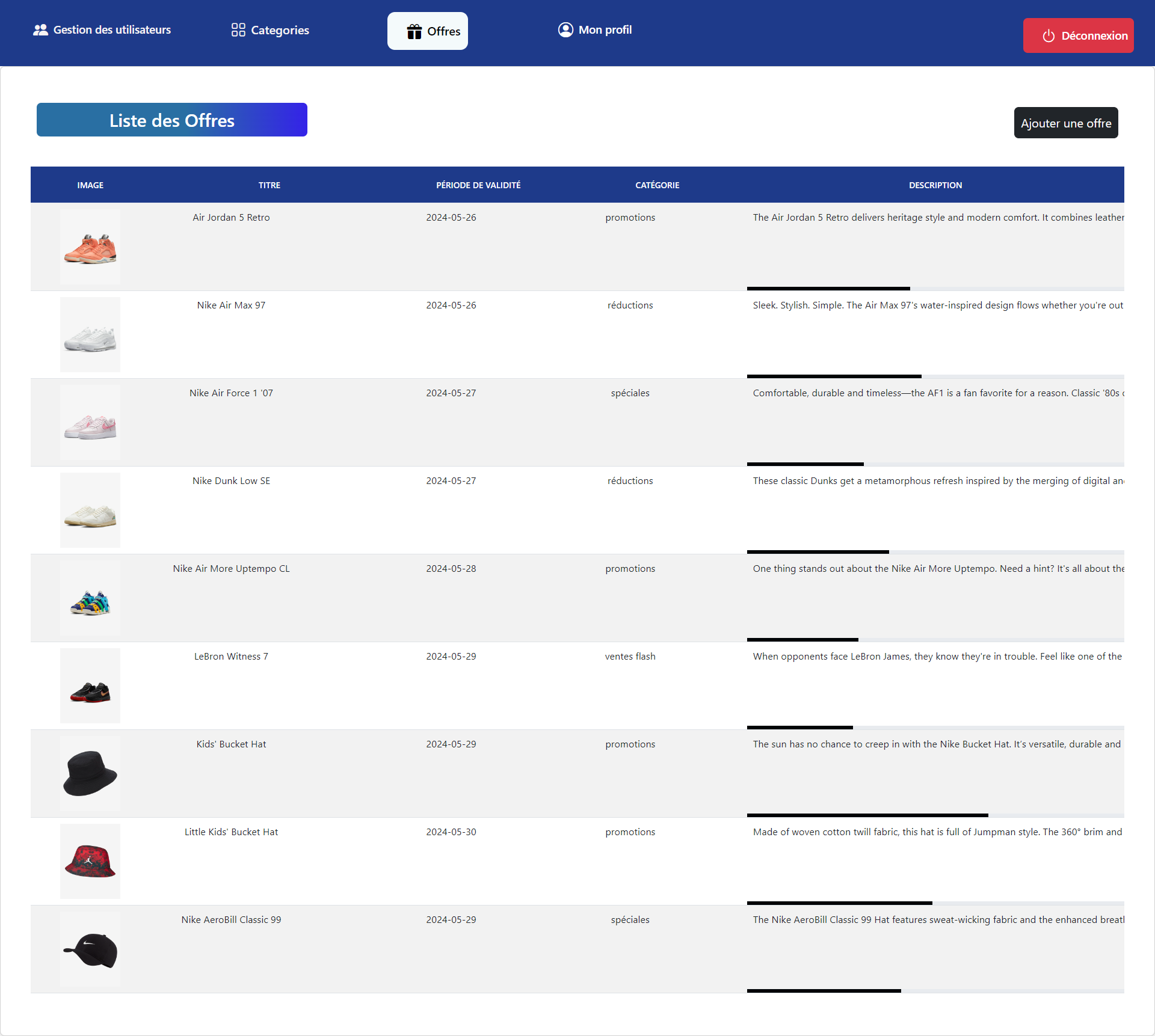Click the Nike Dunk Low SE thumbnail

point(90,510)
